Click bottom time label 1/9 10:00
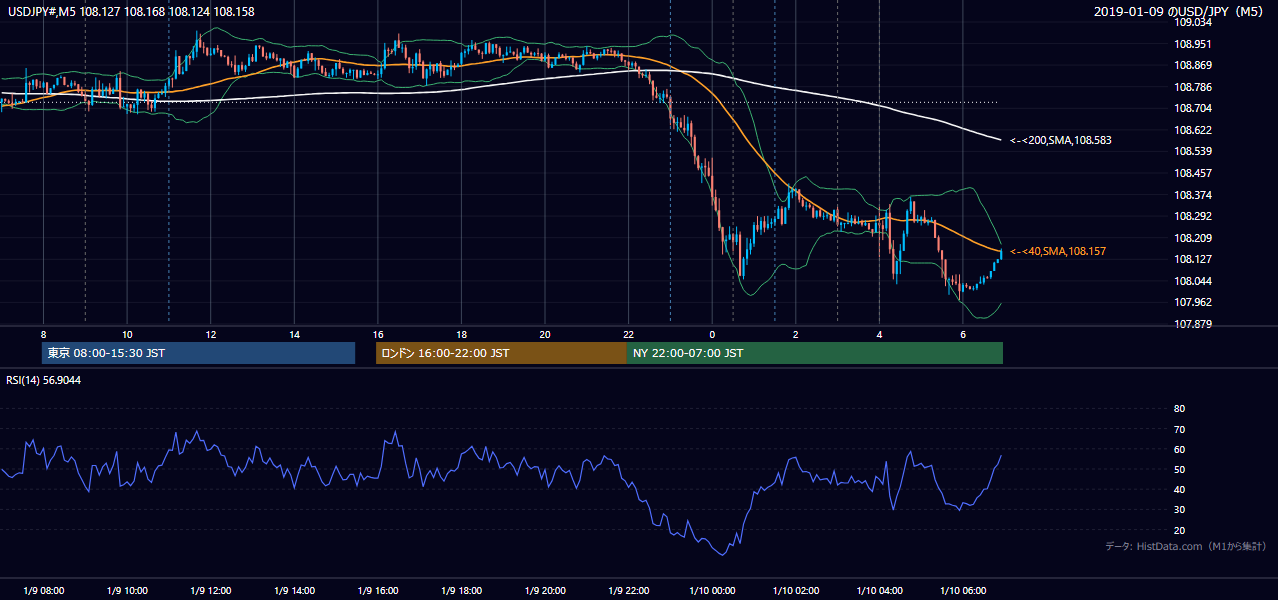 tap(127, 591)
